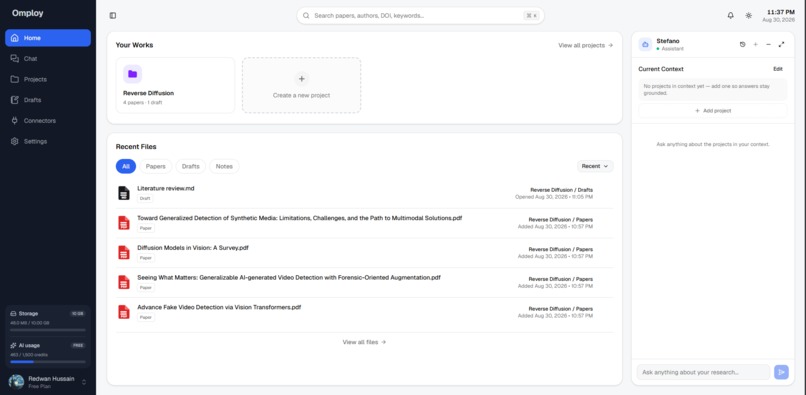Viewport: 806px width, 395px height.
Task: Toggle the sidebar collapse icon
Action: pyautogui.click(x=113, y=15)
